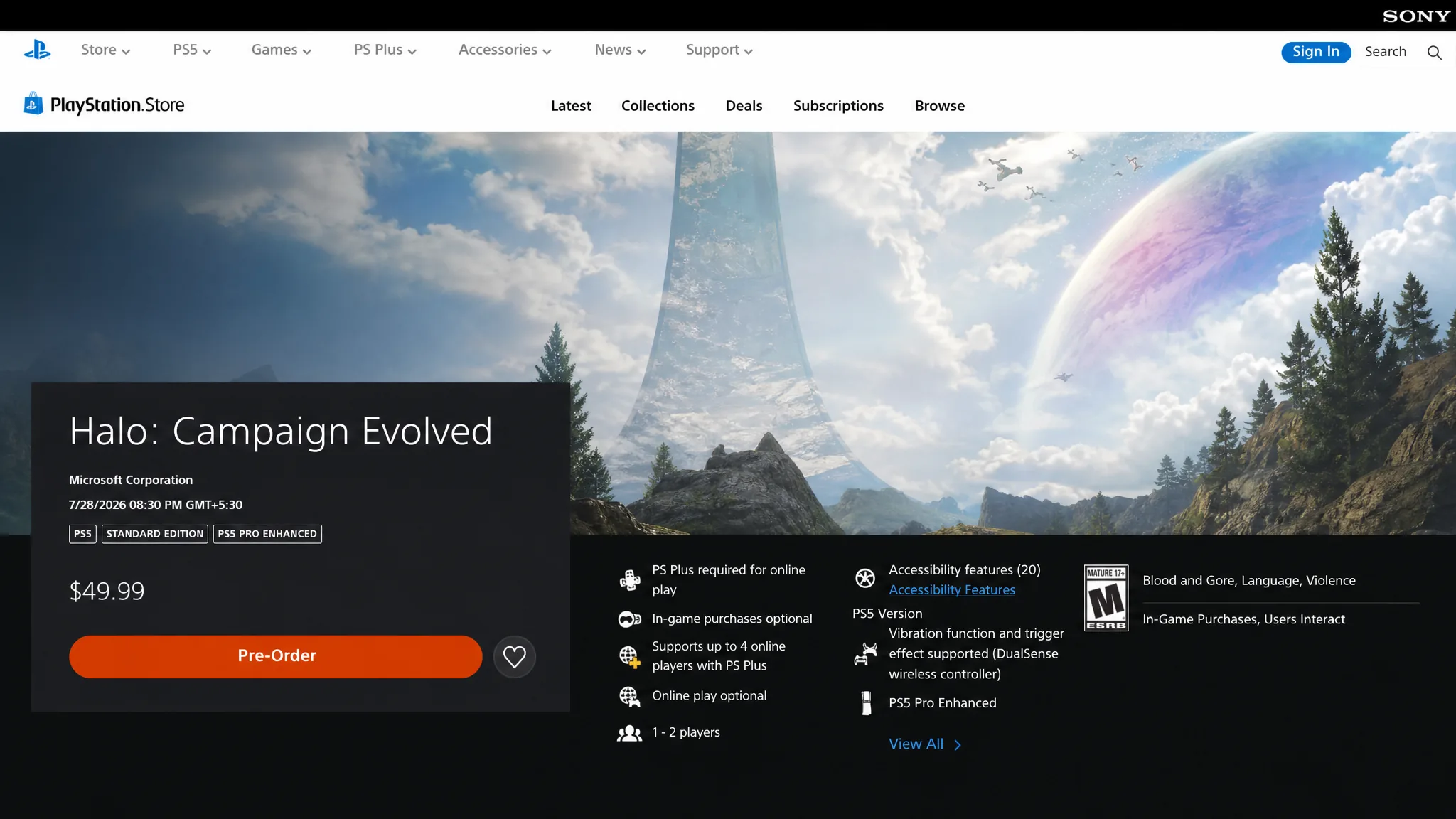
Task: Click the Sign In button
Action: pyautogui.click(x=1316, y=52)
